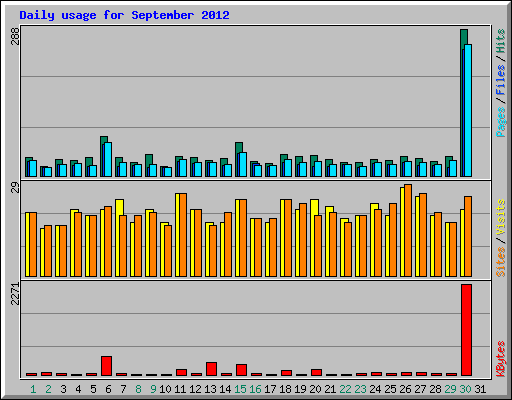The height and width of the screenshot is (400, 512).
Task: Select day 19 on the x-axis
Action: [x=300, y=389]
